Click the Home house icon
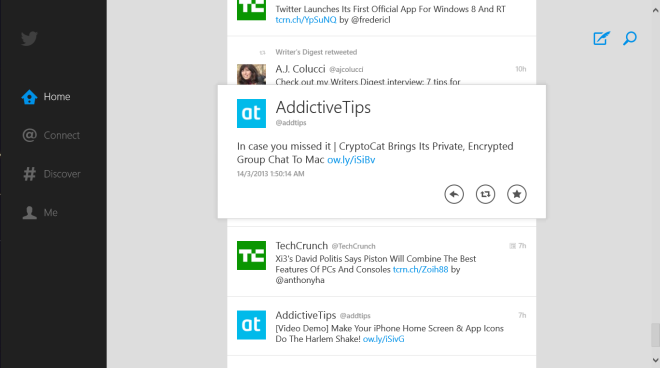 (29, 97)
